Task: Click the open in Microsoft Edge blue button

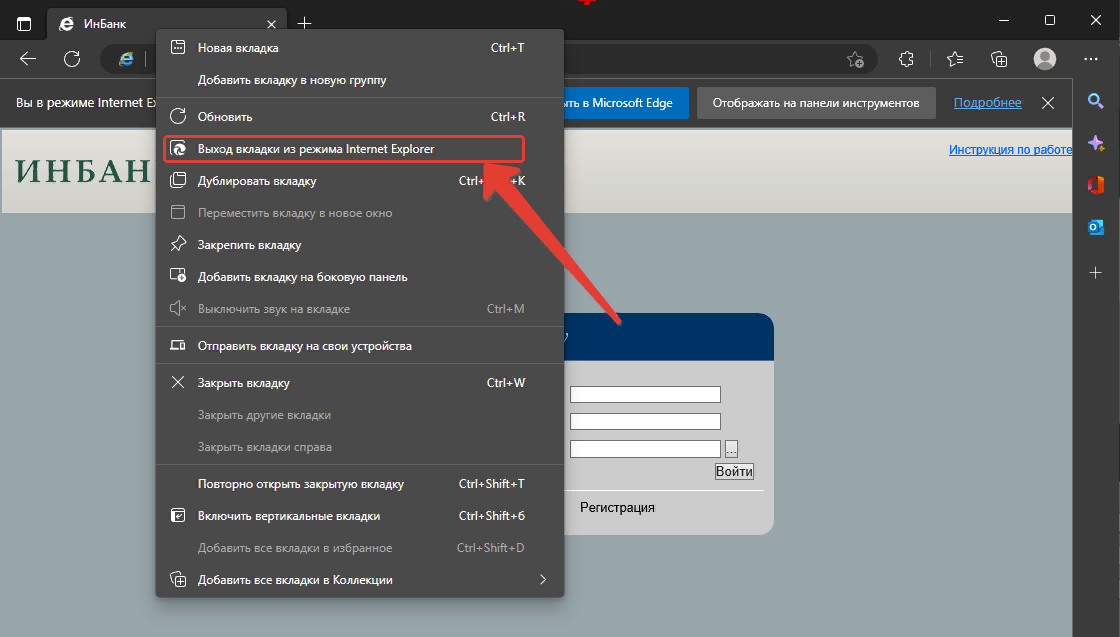Action: click(626, 103)
